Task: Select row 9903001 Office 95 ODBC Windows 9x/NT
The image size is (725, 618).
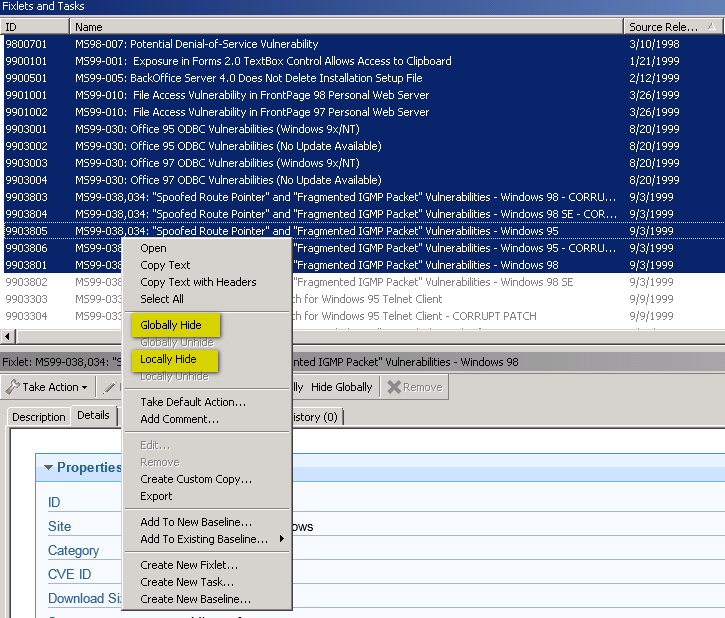Action: point(362,129)
